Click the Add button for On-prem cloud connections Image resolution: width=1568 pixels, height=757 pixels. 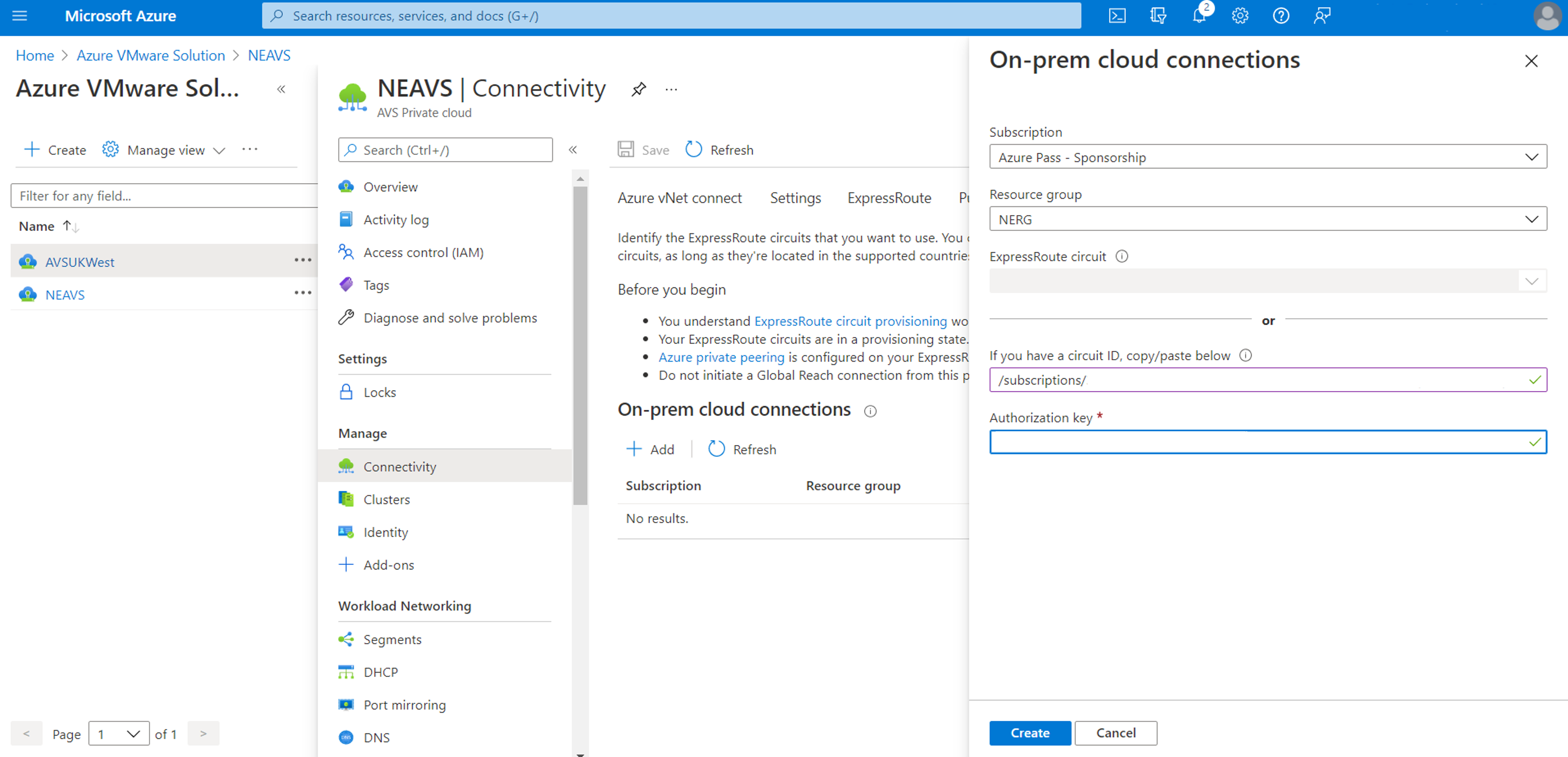[x=651, y=448]
